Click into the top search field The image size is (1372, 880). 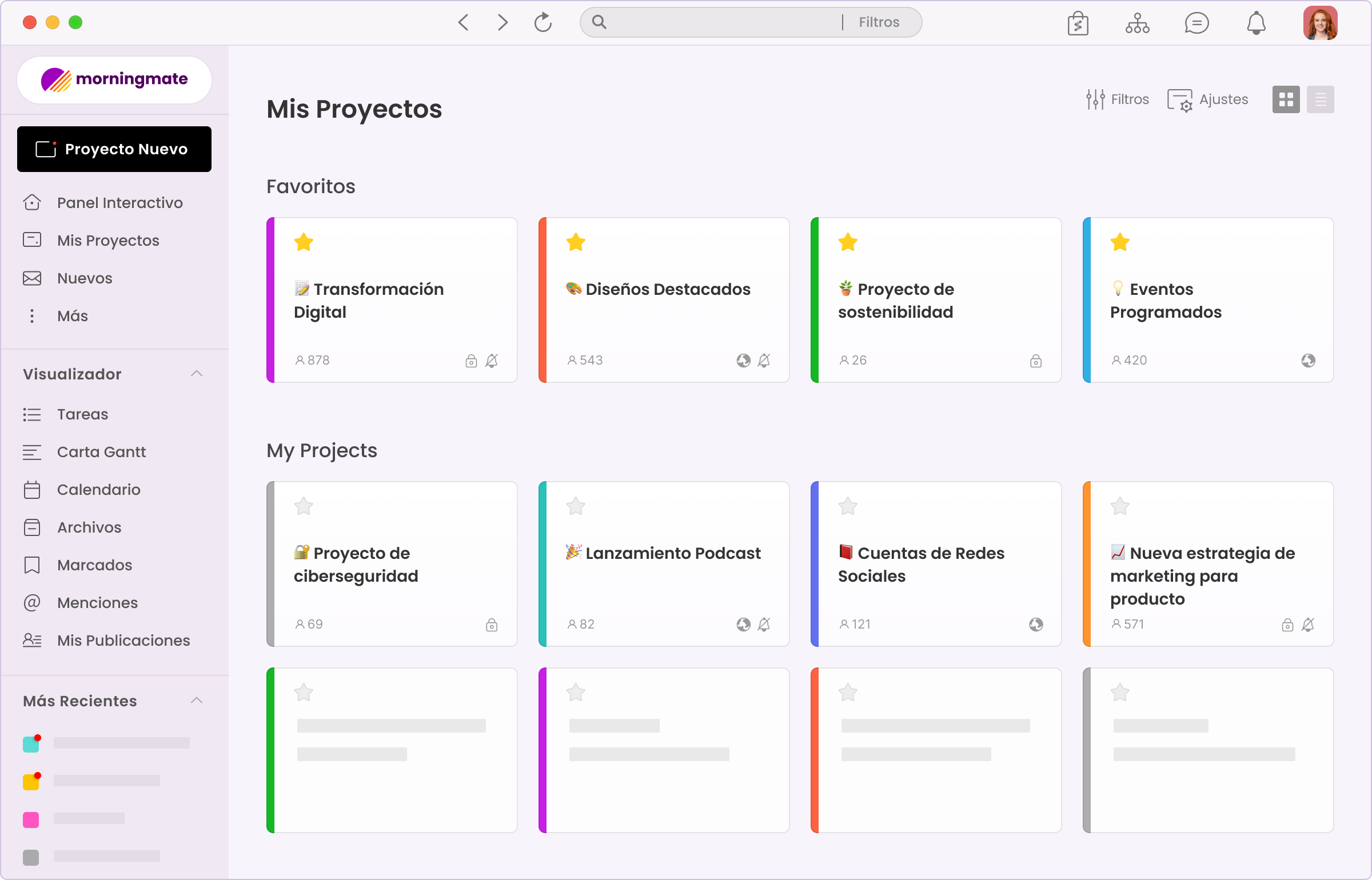(x=720, y=22)
